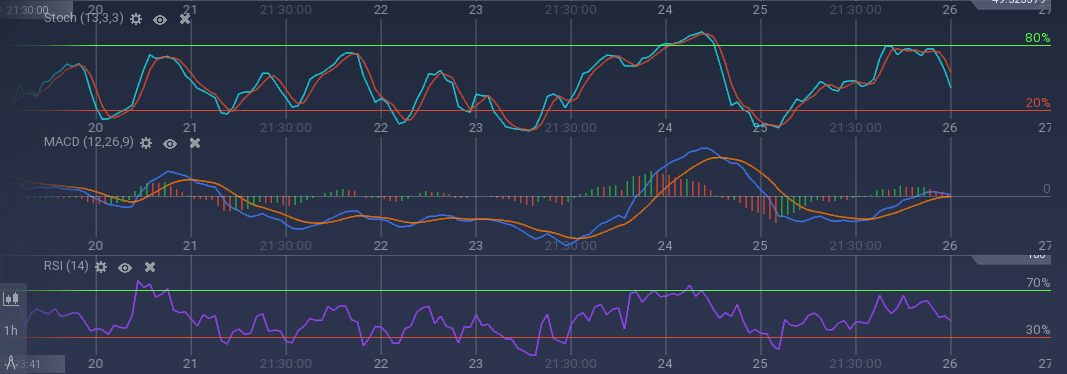Remove the MACD (12,26,9) indicator
The image size is (1067, 374).
[x=195, y=143]
